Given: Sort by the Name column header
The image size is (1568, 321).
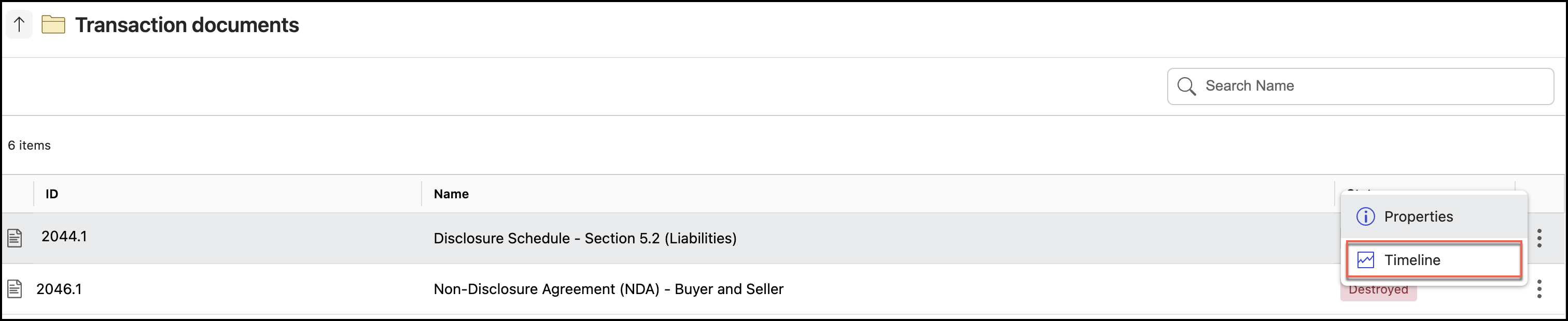Looking at the screenshot, I should (451, 194).
